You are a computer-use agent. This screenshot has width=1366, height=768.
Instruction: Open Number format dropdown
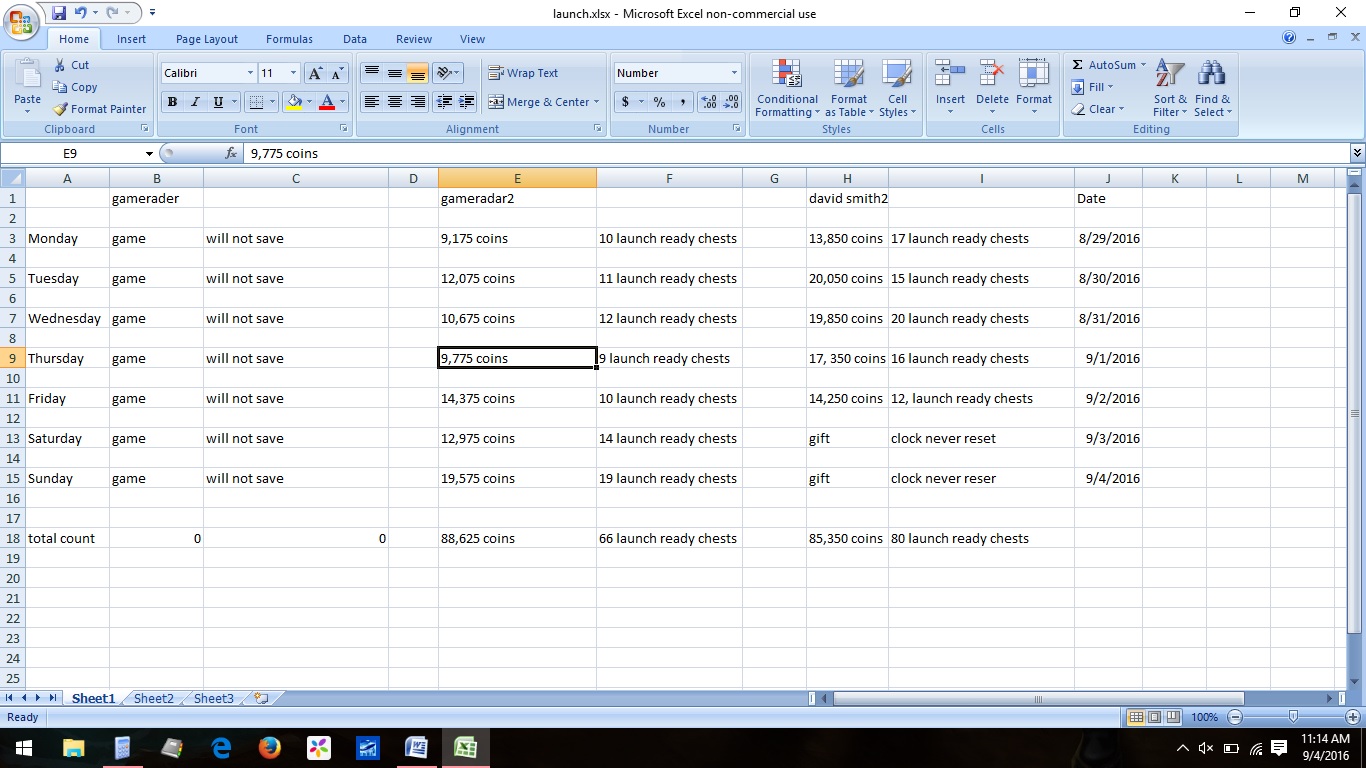coord(734,73)
